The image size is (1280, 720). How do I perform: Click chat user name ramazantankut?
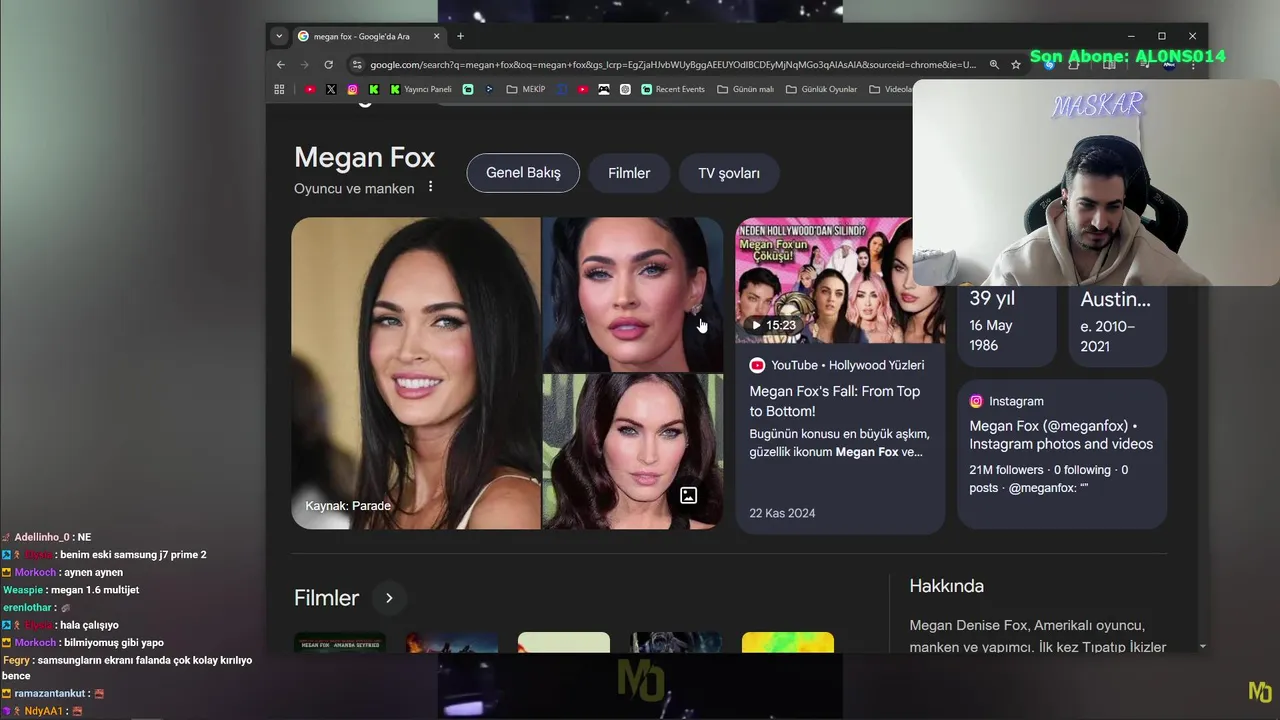pyautogui.click(x=50, y=693)
